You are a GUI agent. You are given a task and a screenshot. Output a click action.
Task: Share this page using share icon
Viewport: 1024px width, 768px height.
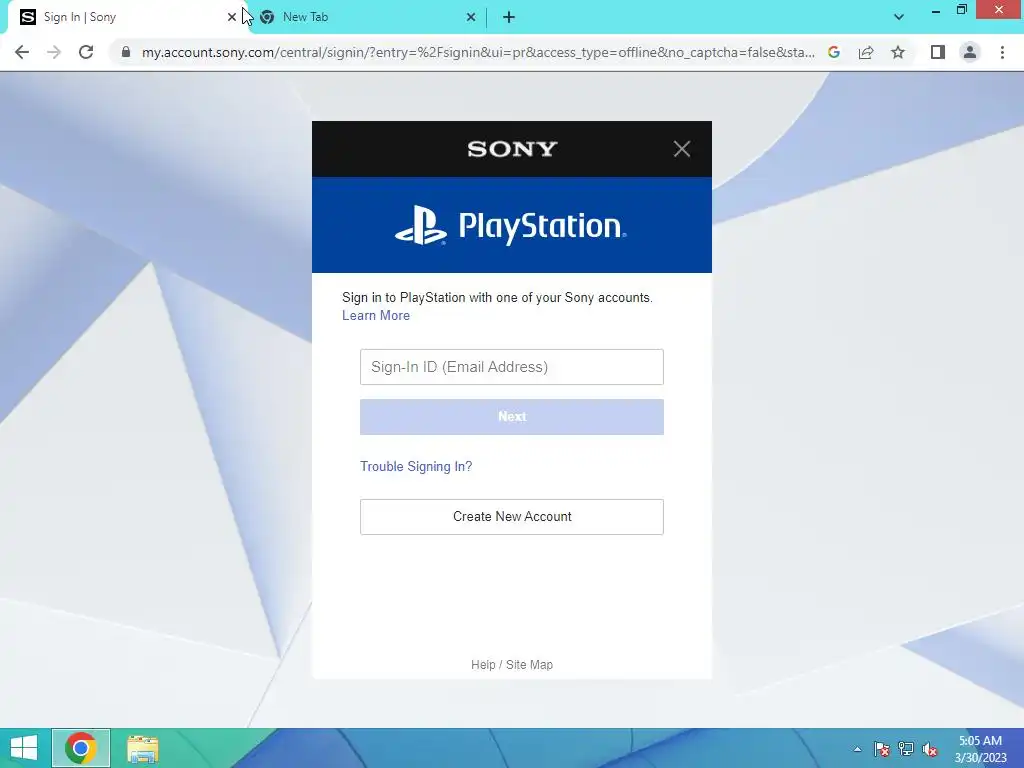pos(866,52)
